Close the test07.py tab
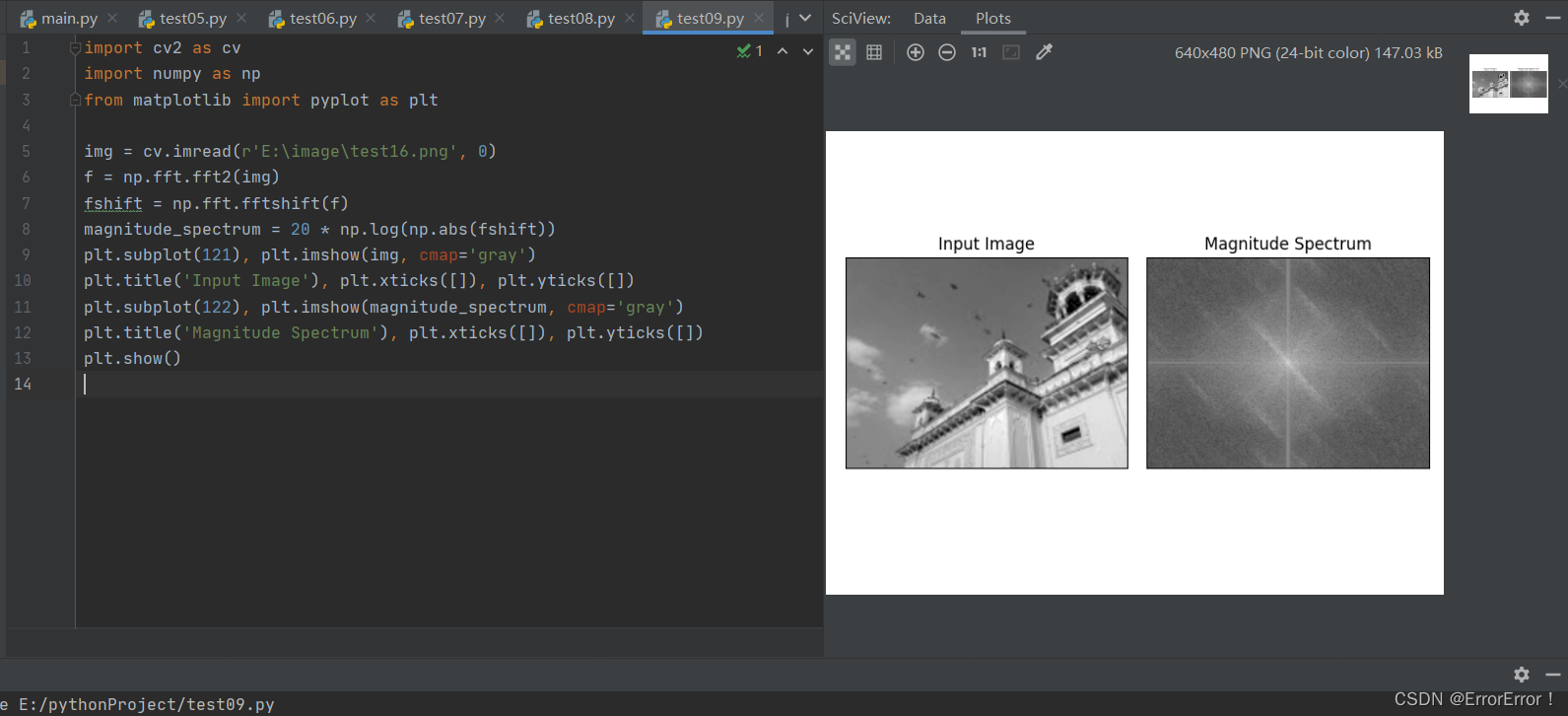Screen dimensions: 1568x716 pyautogui.click(x=500, y=18)
